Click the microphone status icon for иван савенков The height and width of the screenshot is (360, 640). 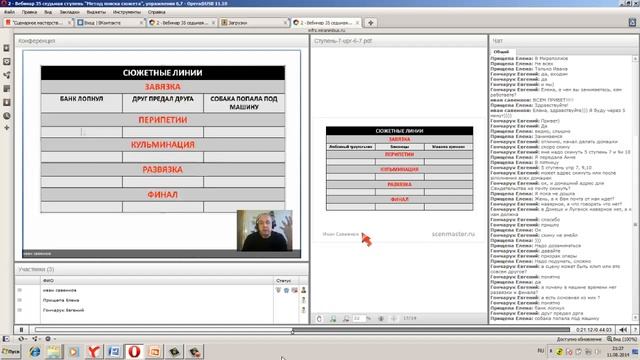tap(278, 290)
